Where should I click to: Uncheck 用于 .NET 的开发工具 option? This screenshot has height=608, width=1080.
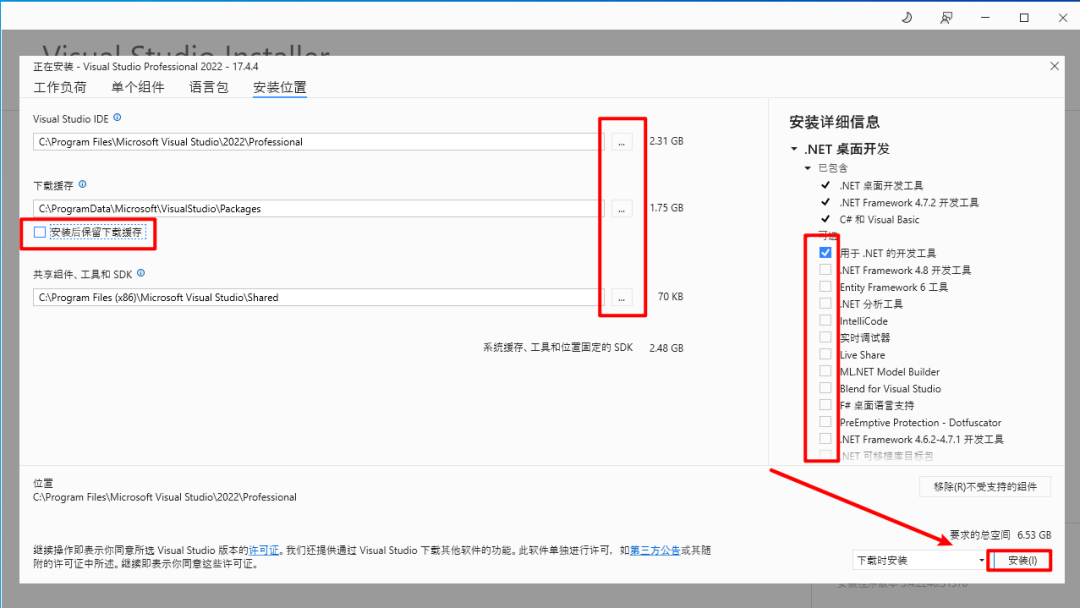pos(825,253)
